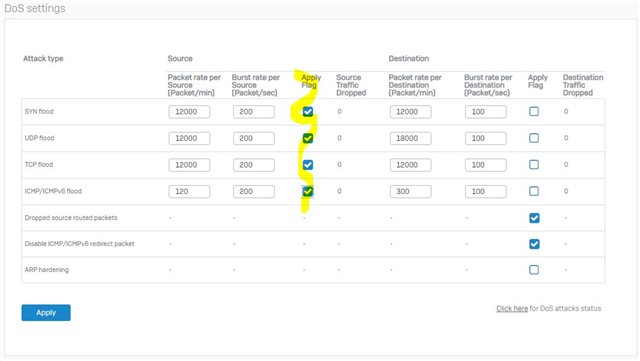640x361 pixels.
Task: Edit UDP flood source burst rate field
Action: [x=254, y=138]
